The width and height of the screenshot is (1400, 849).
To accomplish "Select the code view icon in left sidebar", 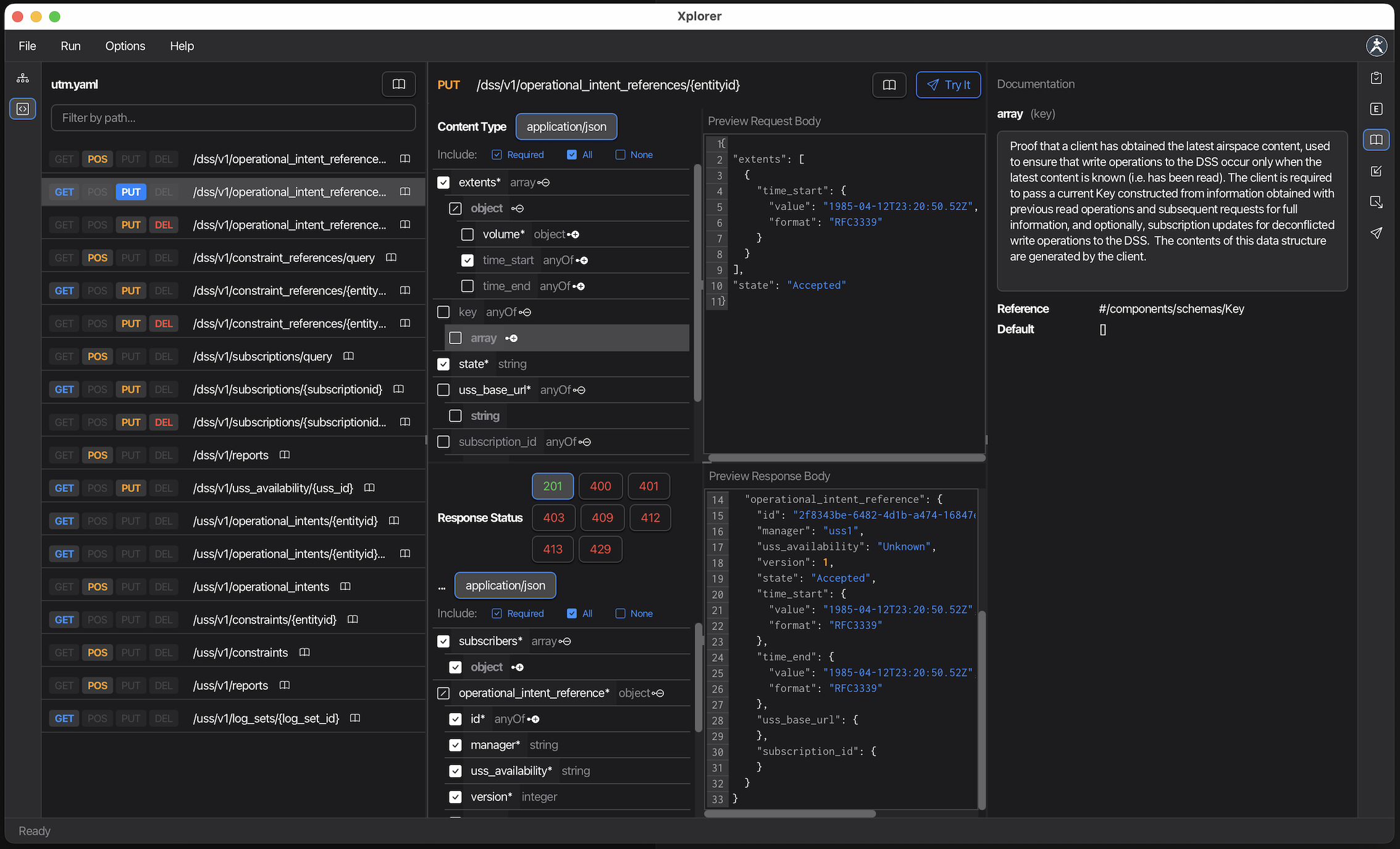I will 22,108.
